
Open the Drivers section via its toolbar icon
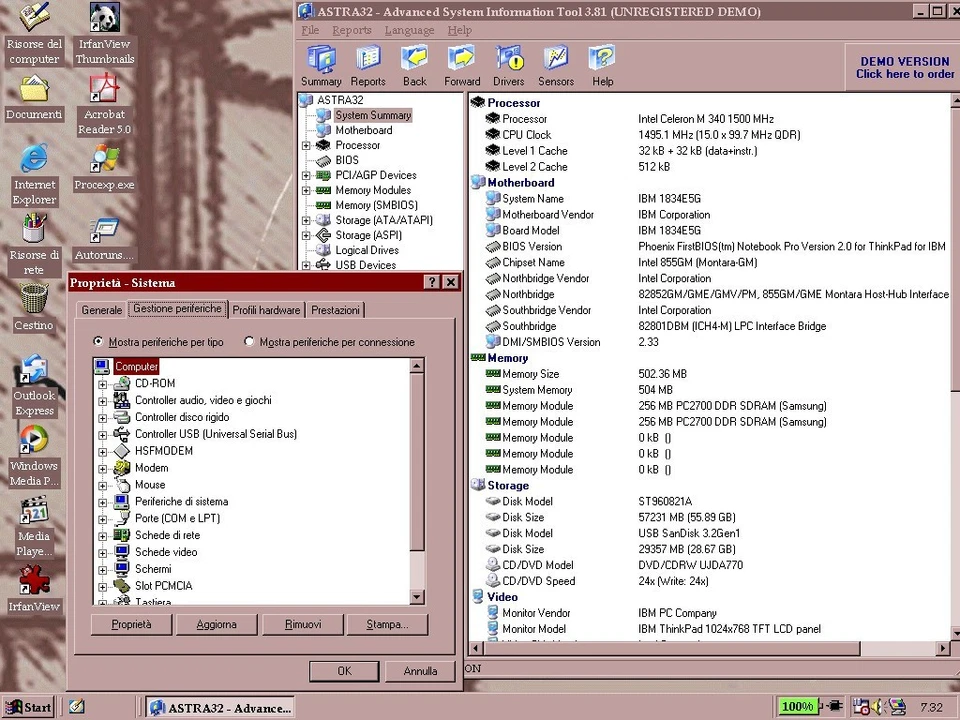[509, 60]
